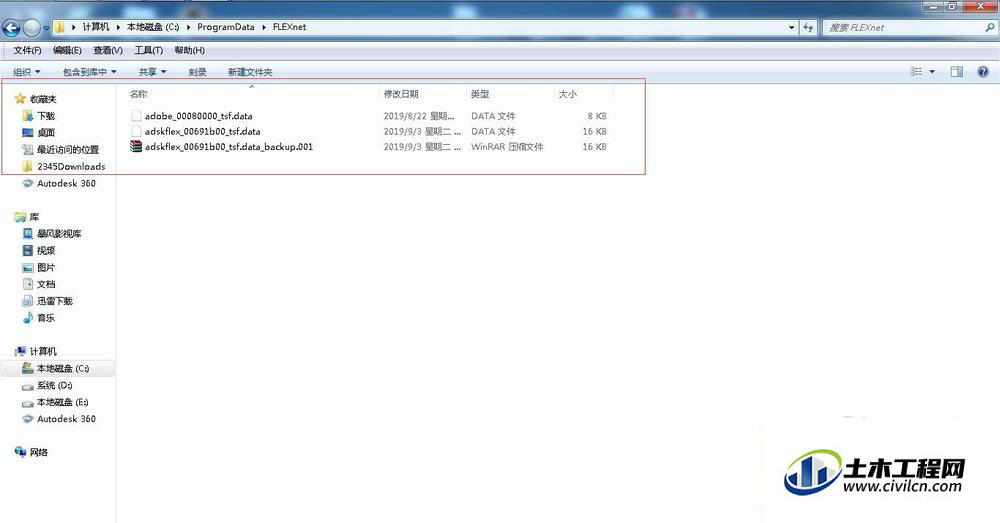Open 暴风影视库 library

[x=59, y=234]
